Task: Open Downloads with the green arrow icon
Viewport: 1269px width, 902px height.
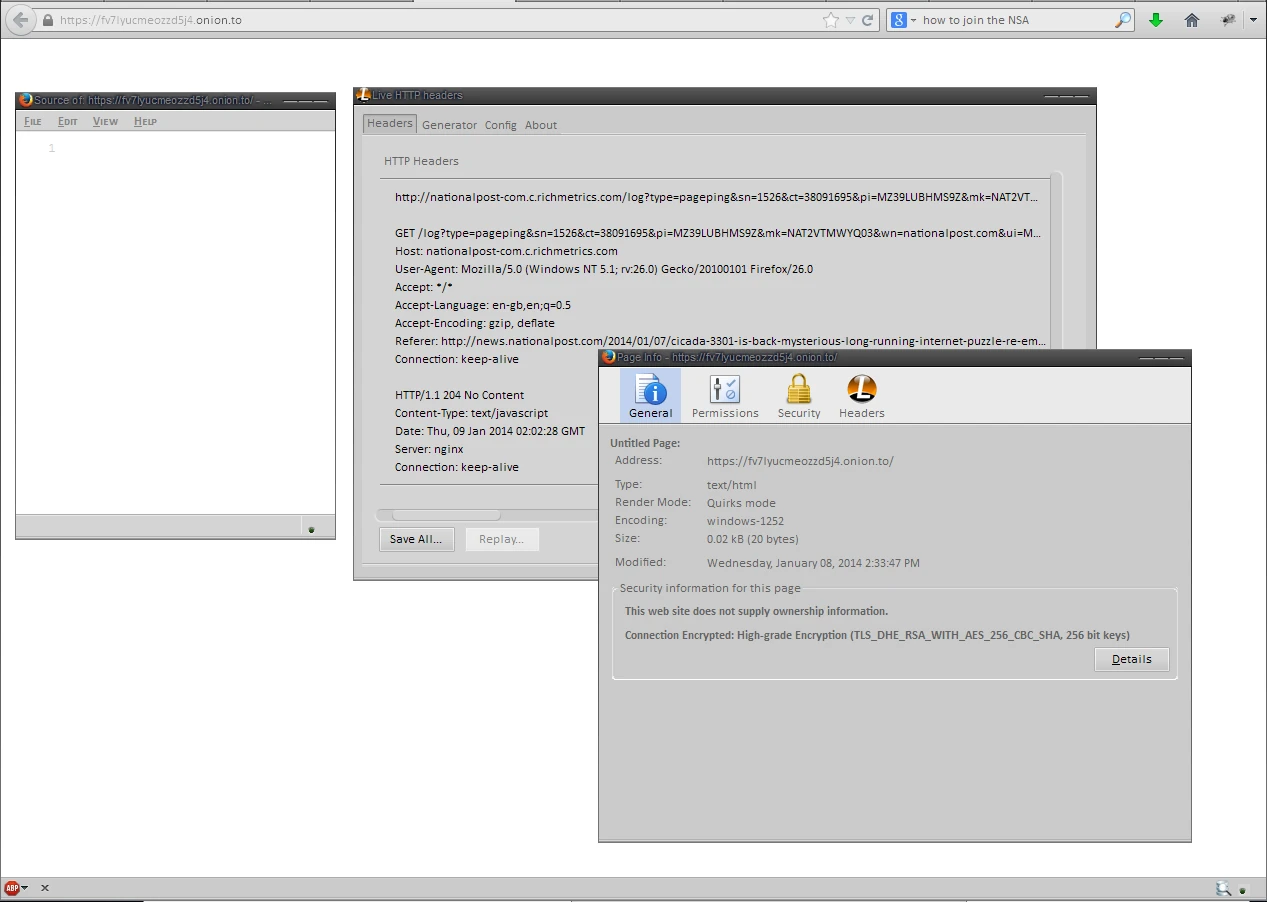Action: [x=1156, y=20]
